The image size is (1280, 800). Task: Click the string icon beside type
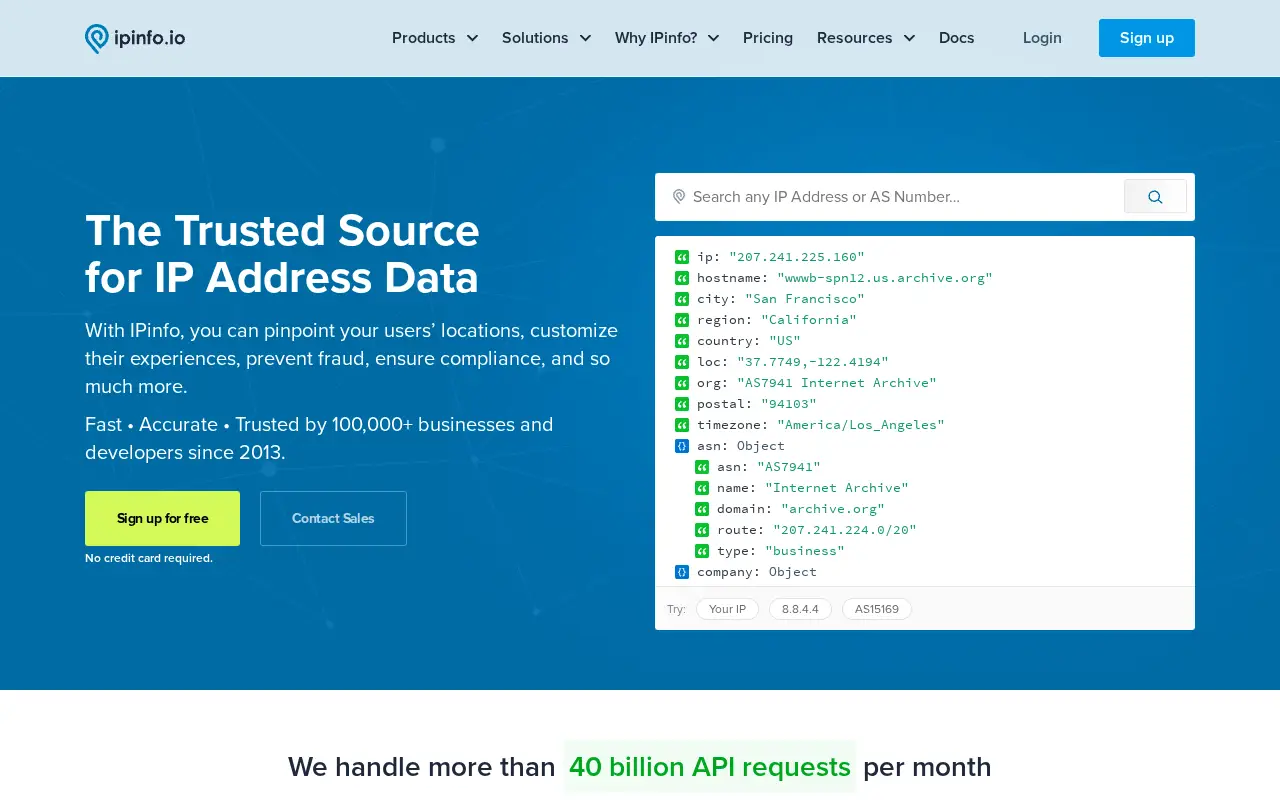702,551
